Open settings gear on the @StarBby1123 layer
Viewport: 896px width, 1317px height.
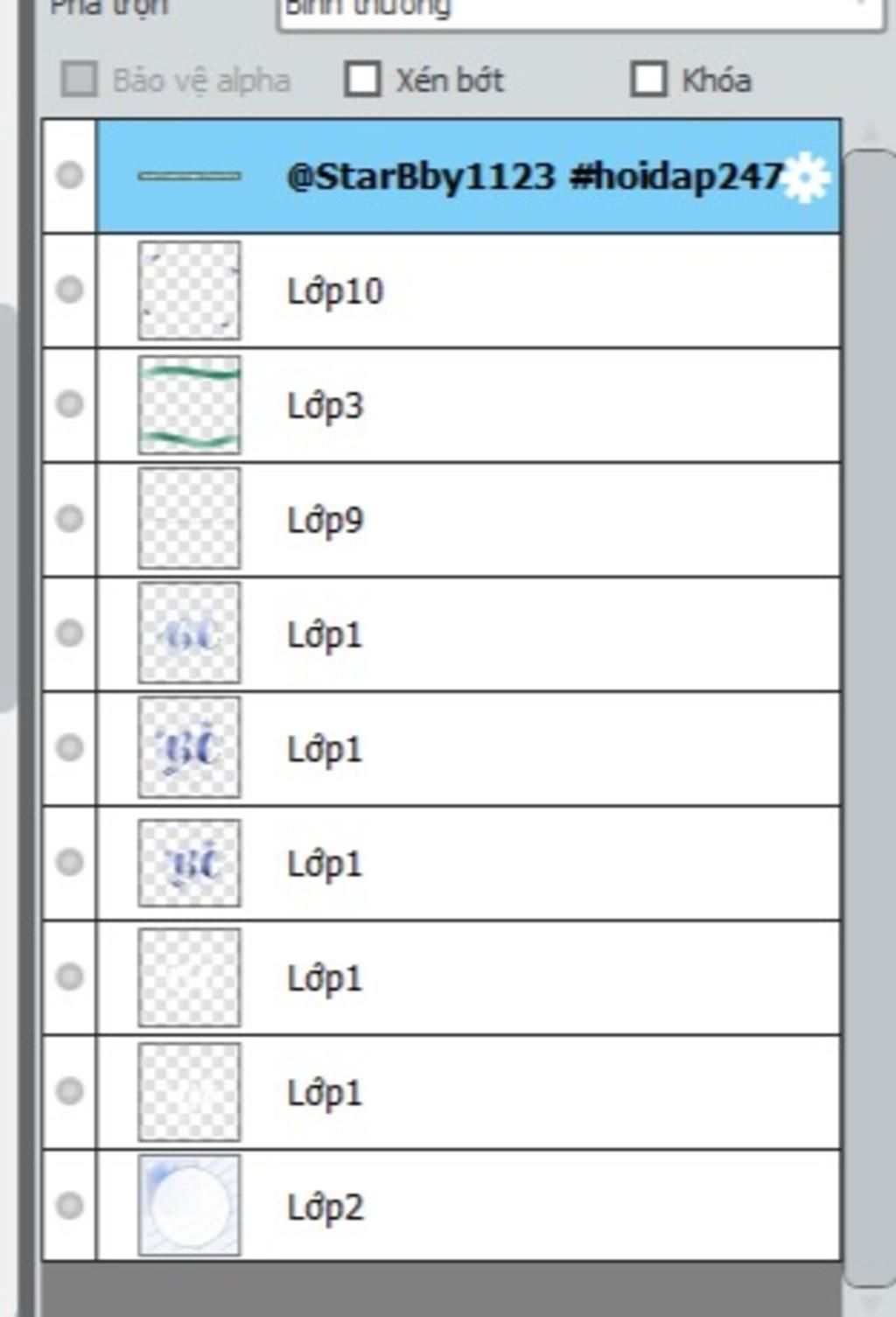(x=805, y=178)
